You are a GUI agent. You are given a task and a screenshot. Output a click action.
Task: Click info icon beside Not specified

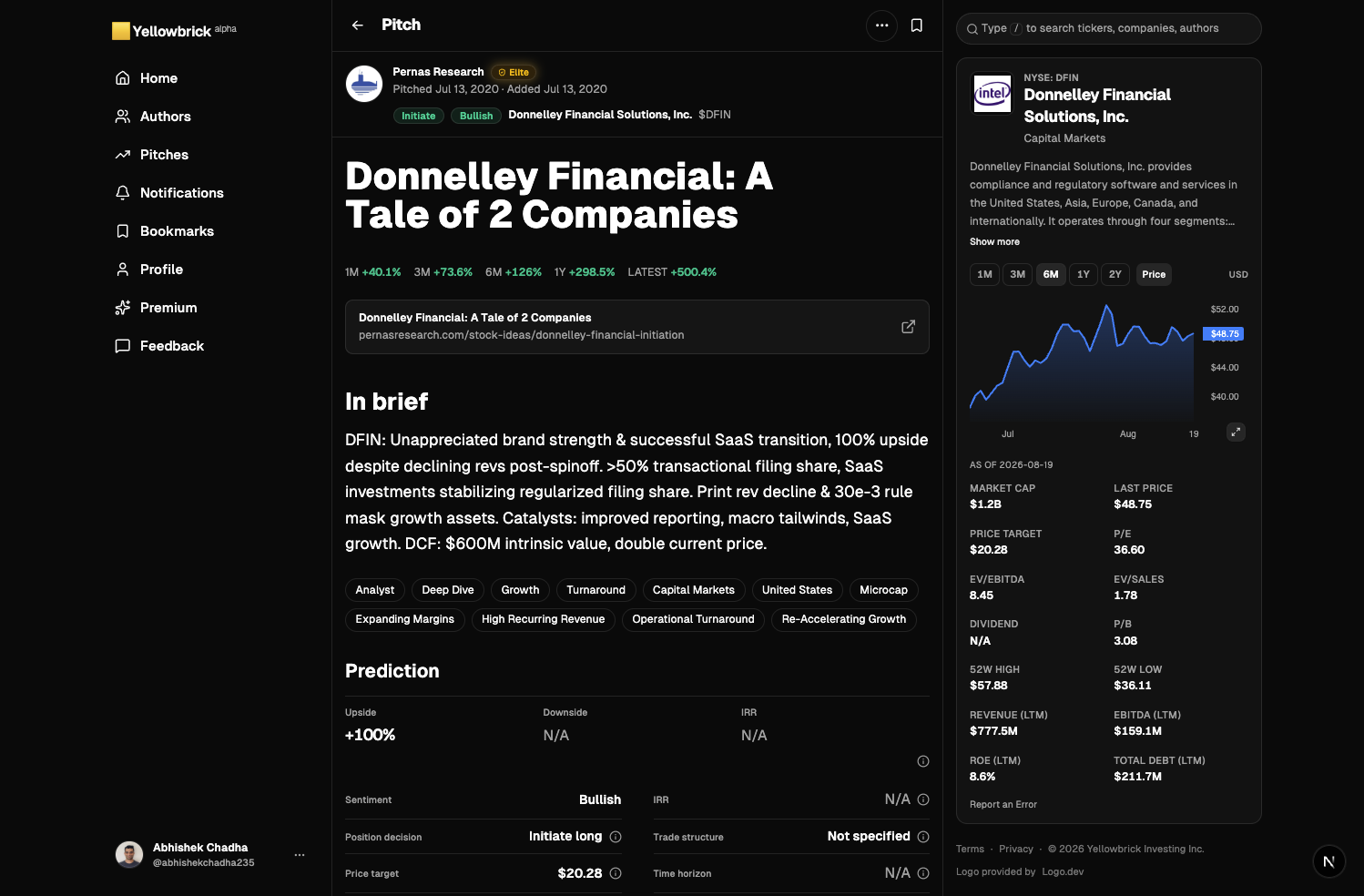pos(923,837)
